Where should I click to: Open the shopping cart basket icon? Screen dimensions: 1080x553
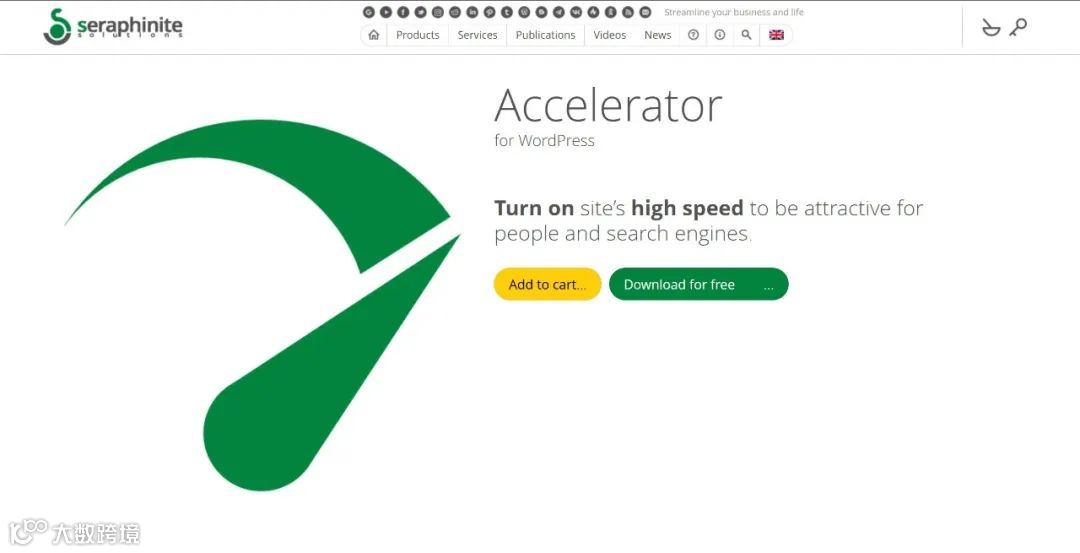point(990,28)
